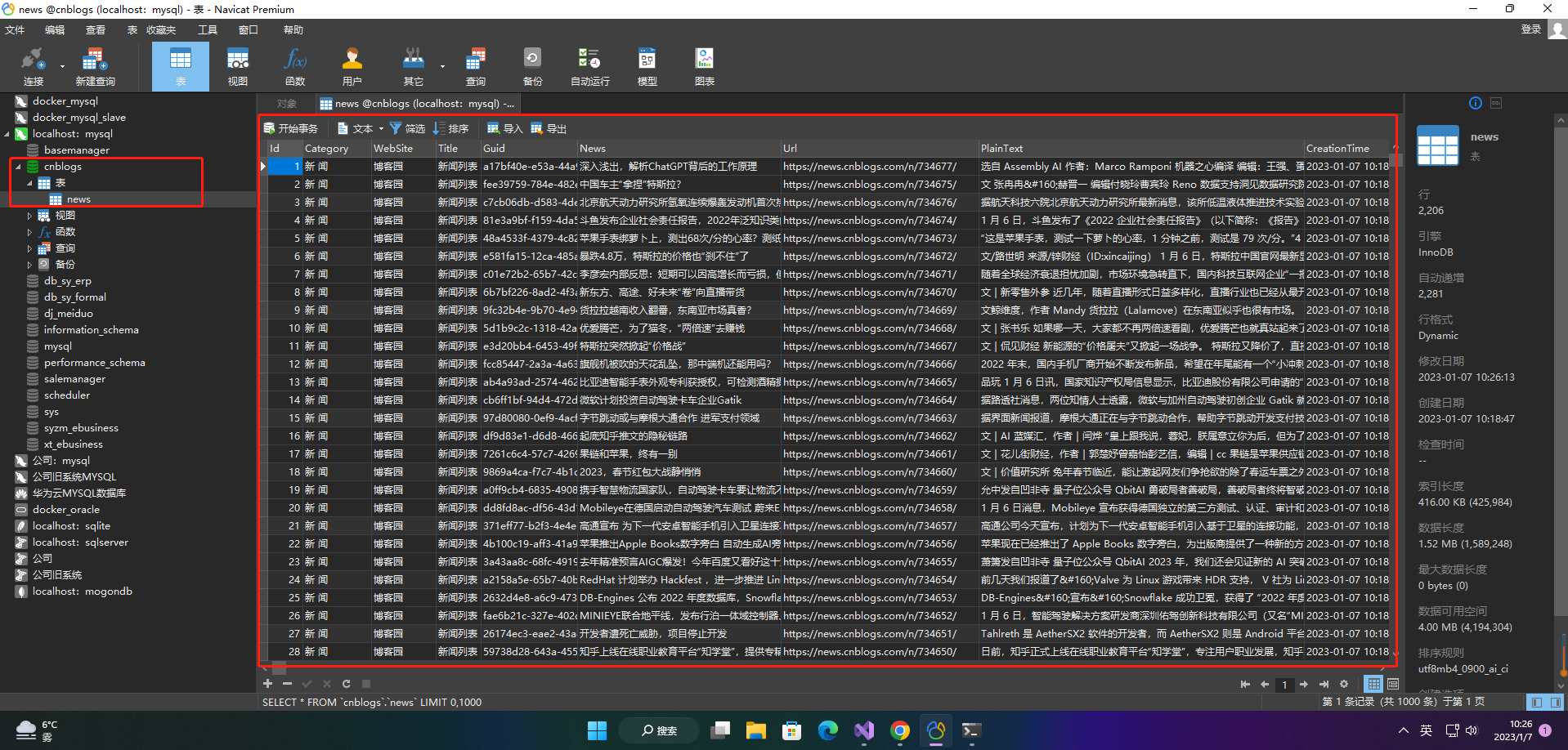The image size is (1568, 750).
Task: Select the 表 (Table) toolbar button
Action: click(x=180, y=66)
